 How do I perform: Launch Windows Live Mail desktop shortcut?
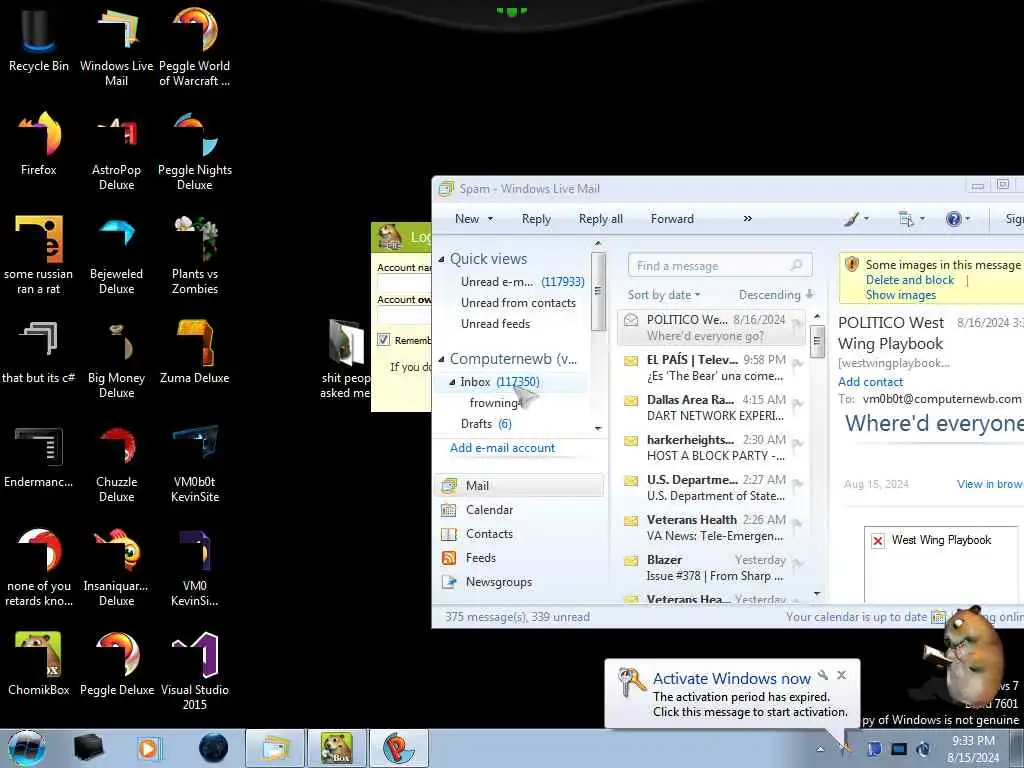click(x=116, y=47)
